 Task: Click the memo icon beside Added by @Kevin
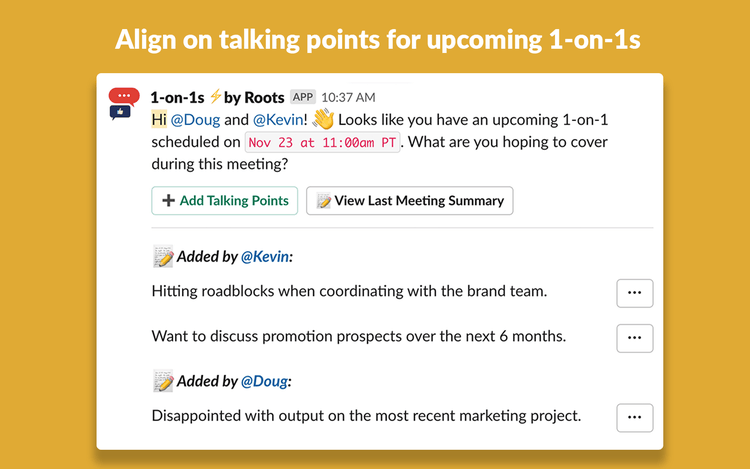[163, 256]
